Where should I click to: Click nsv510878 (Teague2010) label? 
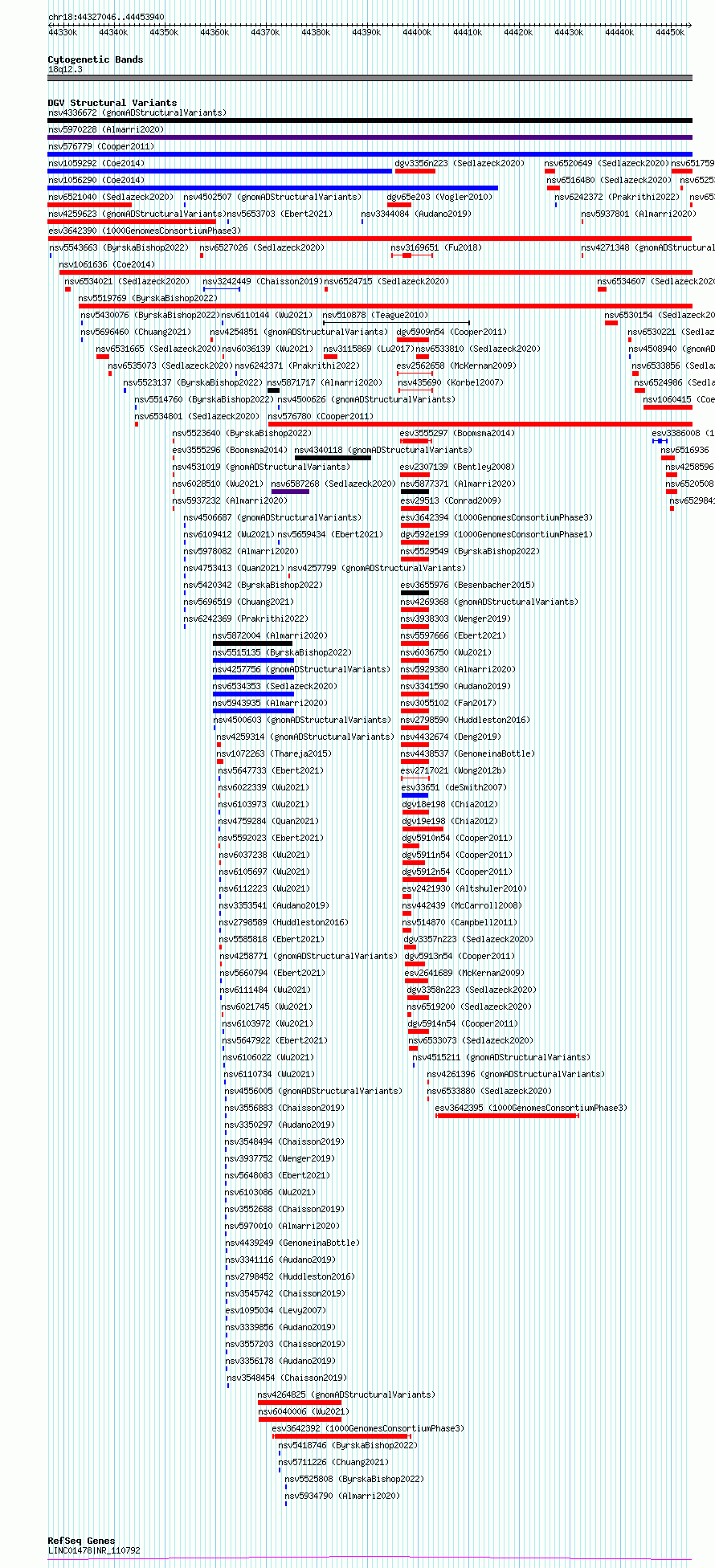[376, 315]
